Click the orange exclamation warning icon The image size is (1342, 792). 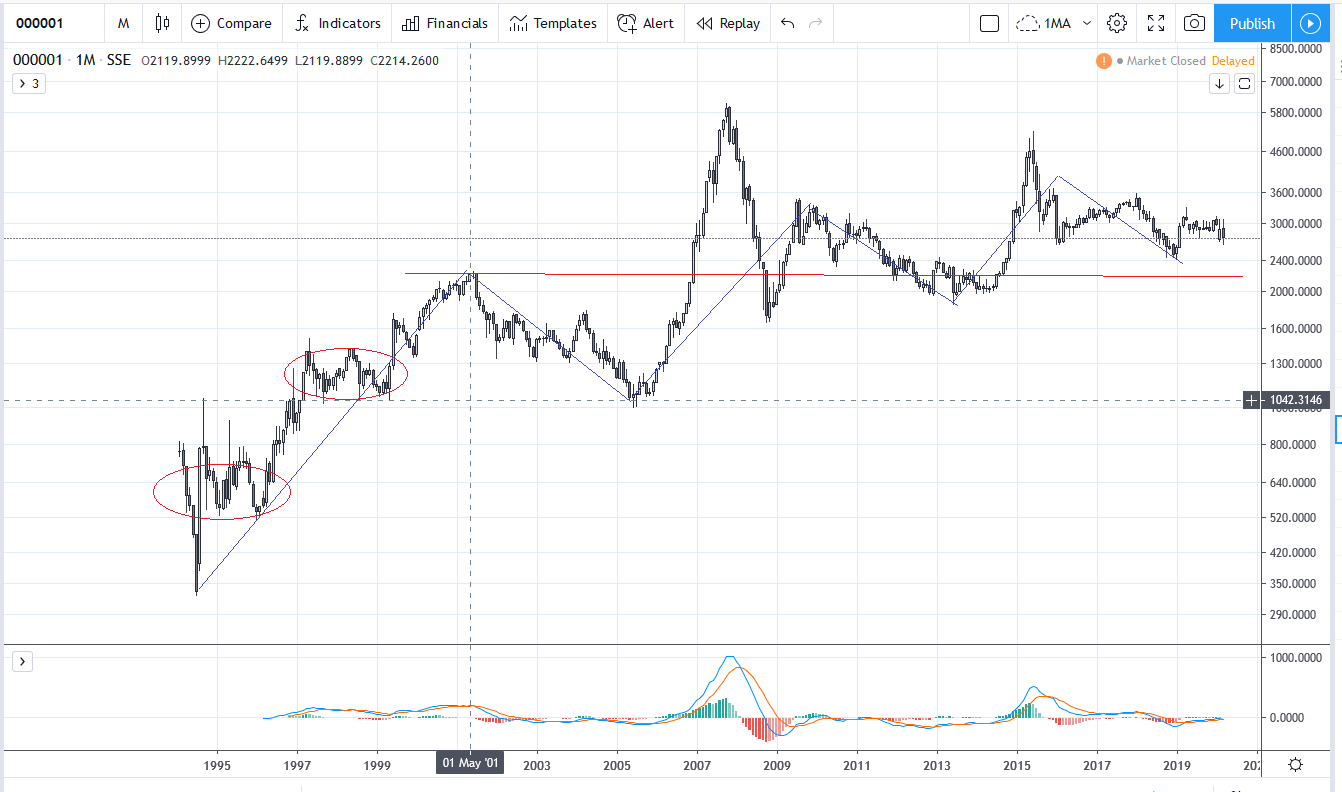pos(1103,61)
